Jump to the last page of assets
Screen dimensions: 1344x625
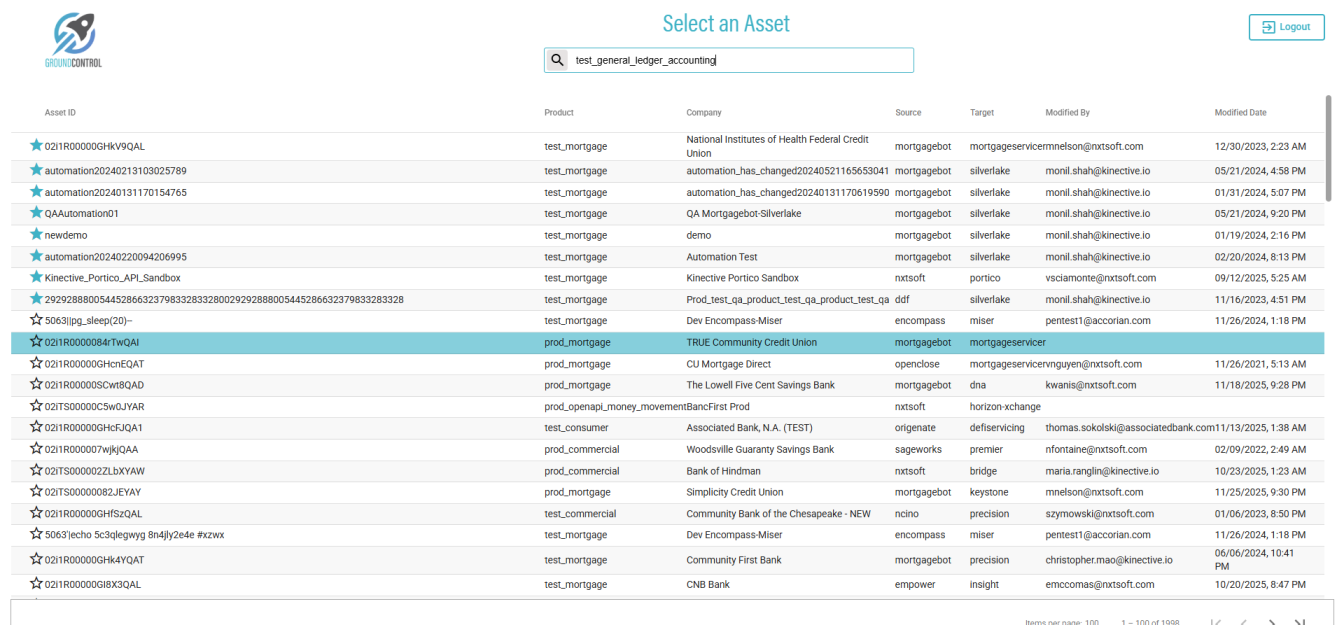tap(1300, 622)
